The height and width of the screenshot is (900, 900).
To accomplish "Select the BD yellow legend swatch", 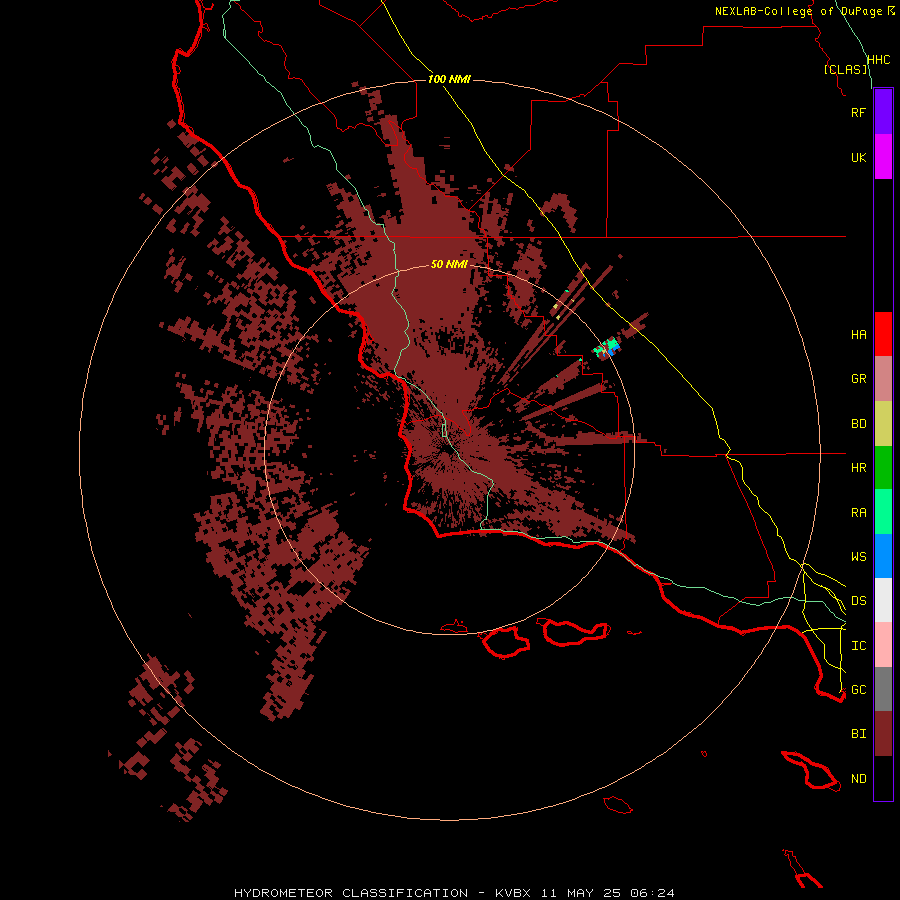I will 883,423.
